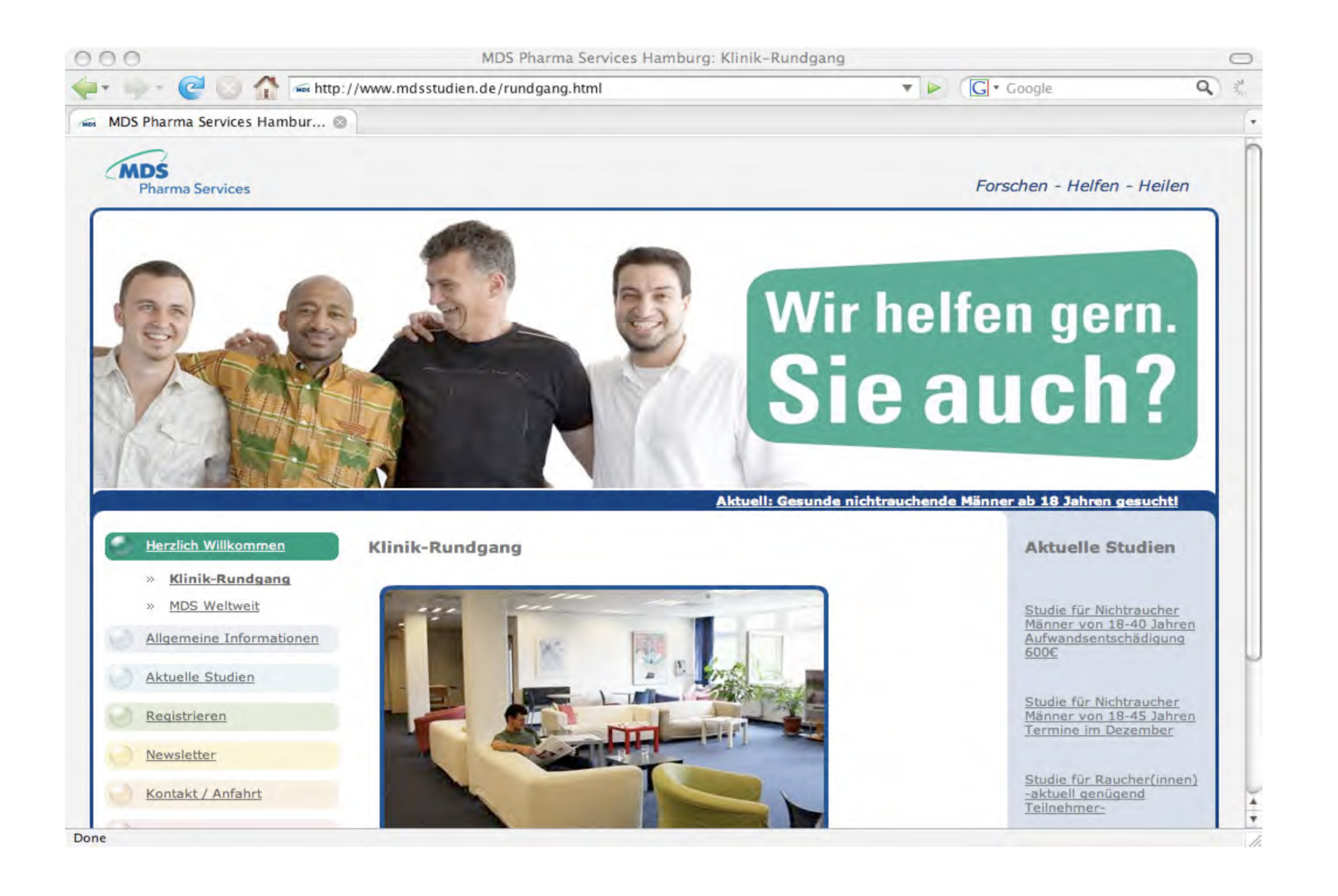Open the Herzlich Willkommen menu item
Viewport: 1338px width, 896px height.
(x=215, y=546)
